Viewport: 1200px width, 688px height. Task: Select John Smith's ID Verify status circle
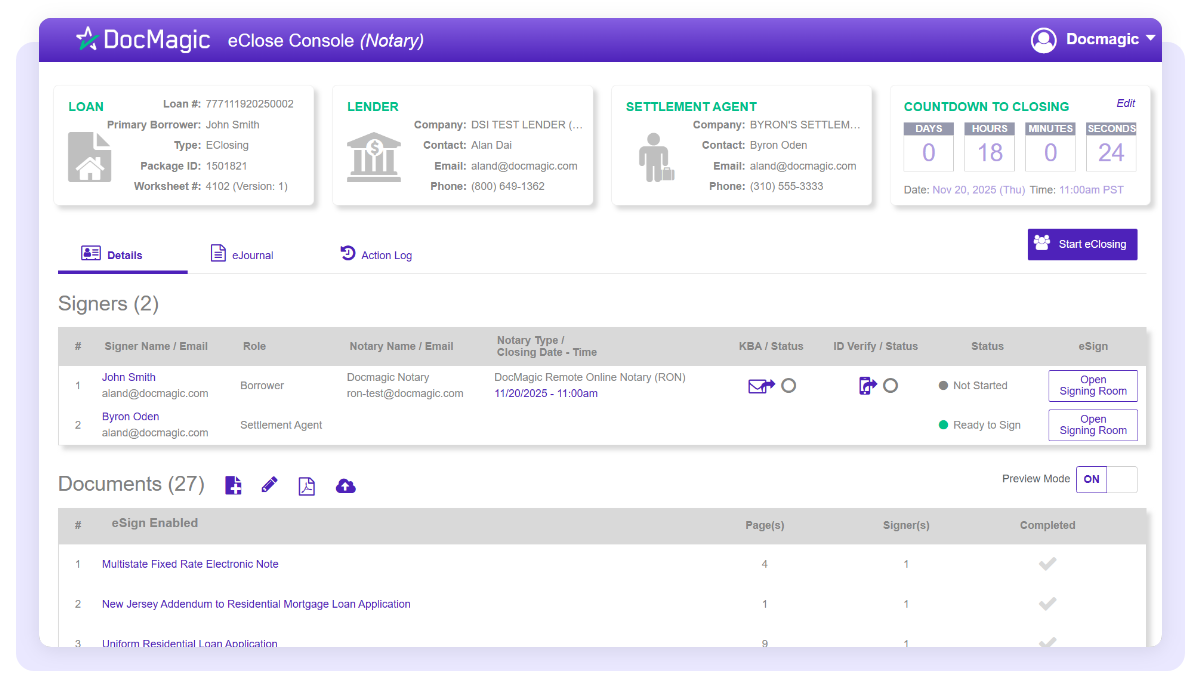tap(891, 384)
